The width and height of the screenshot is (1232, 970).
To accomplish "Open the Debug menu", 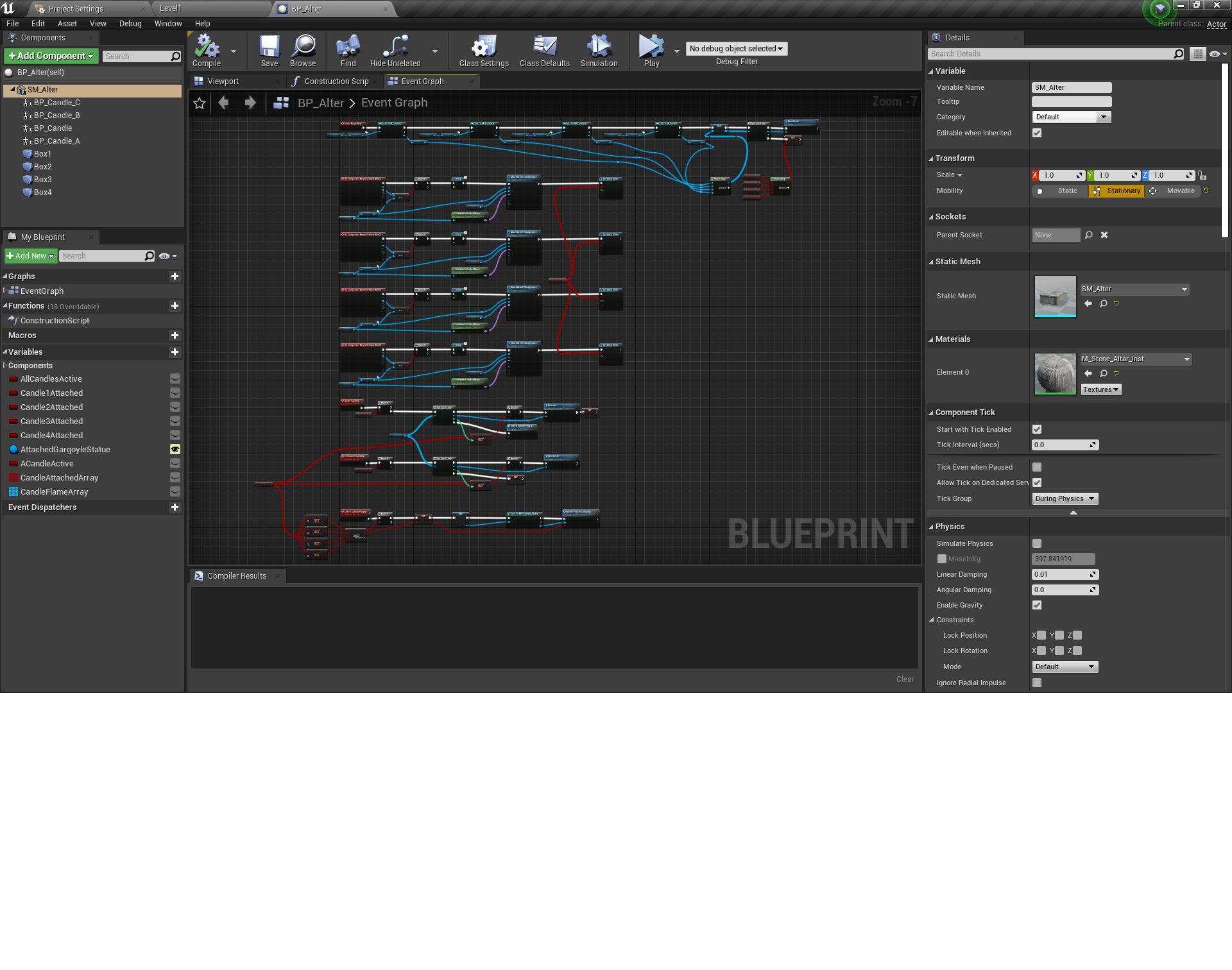I will pos(130,23).
